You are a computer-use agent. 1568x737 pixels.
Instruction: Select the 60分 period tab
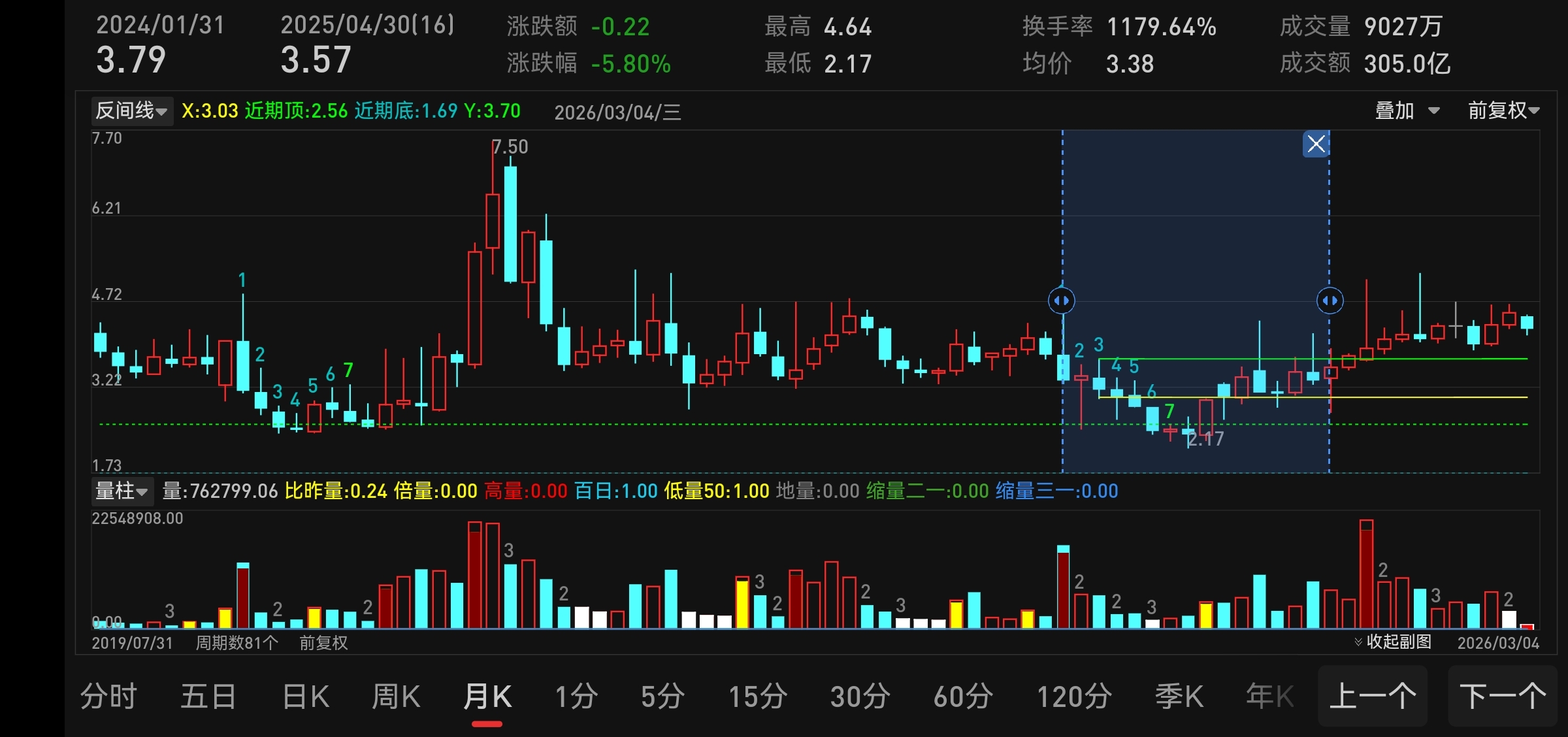[963, 696]
